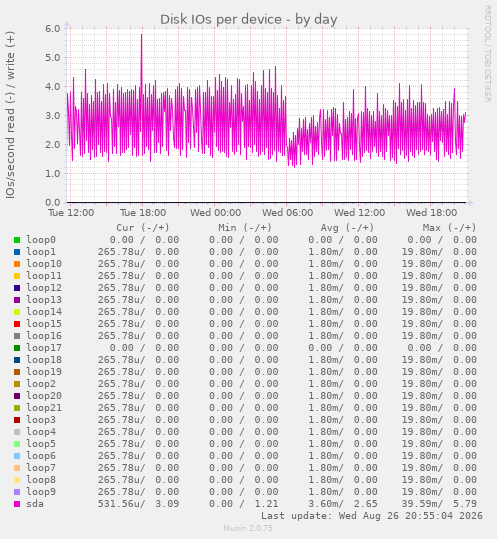Screen dimensions: 497x539
Task: Select the 'loop4' legend label
Action: [x=41, y=432]
